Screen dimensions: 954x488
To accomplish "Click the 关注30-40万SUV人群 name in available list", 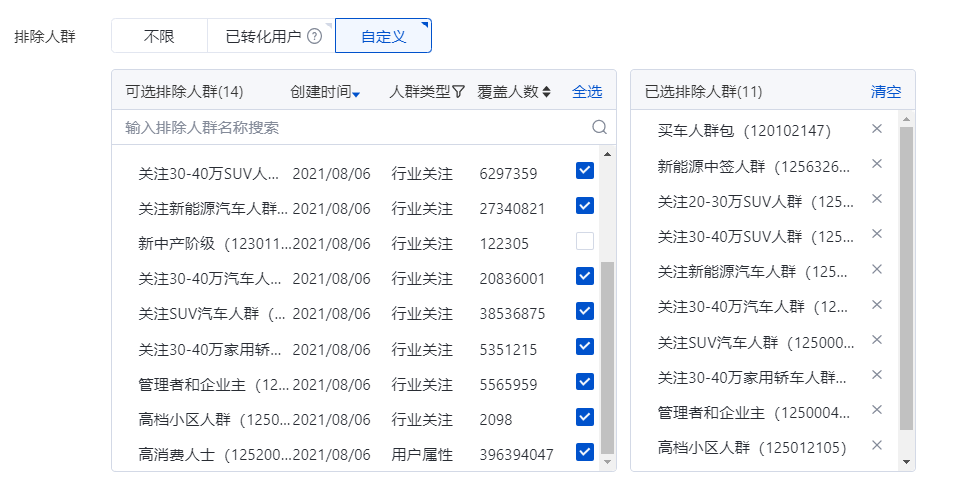I will pyautogui.click(x=209, y=174).
